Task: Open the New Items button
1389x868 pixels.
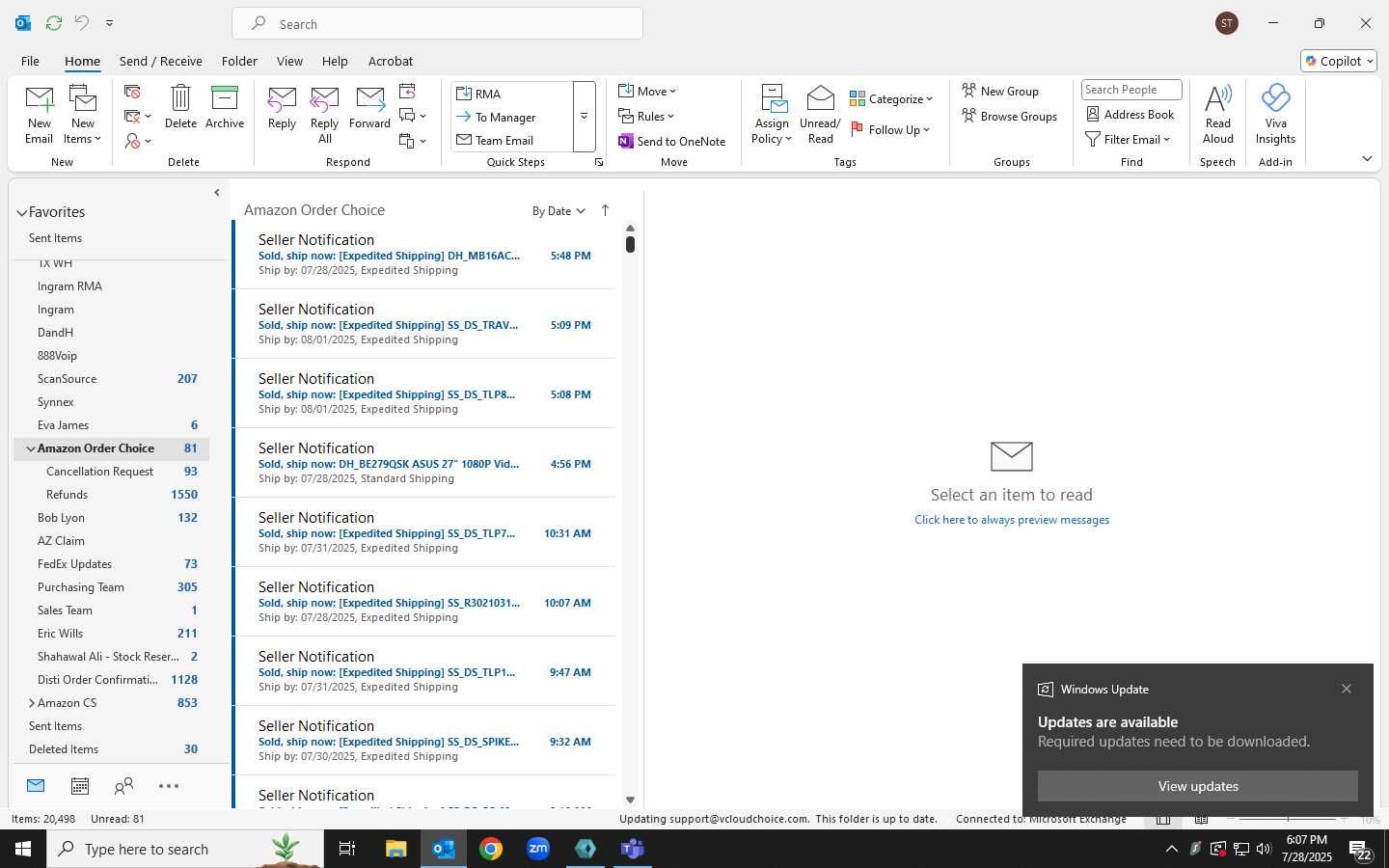Action: (83, 114)
